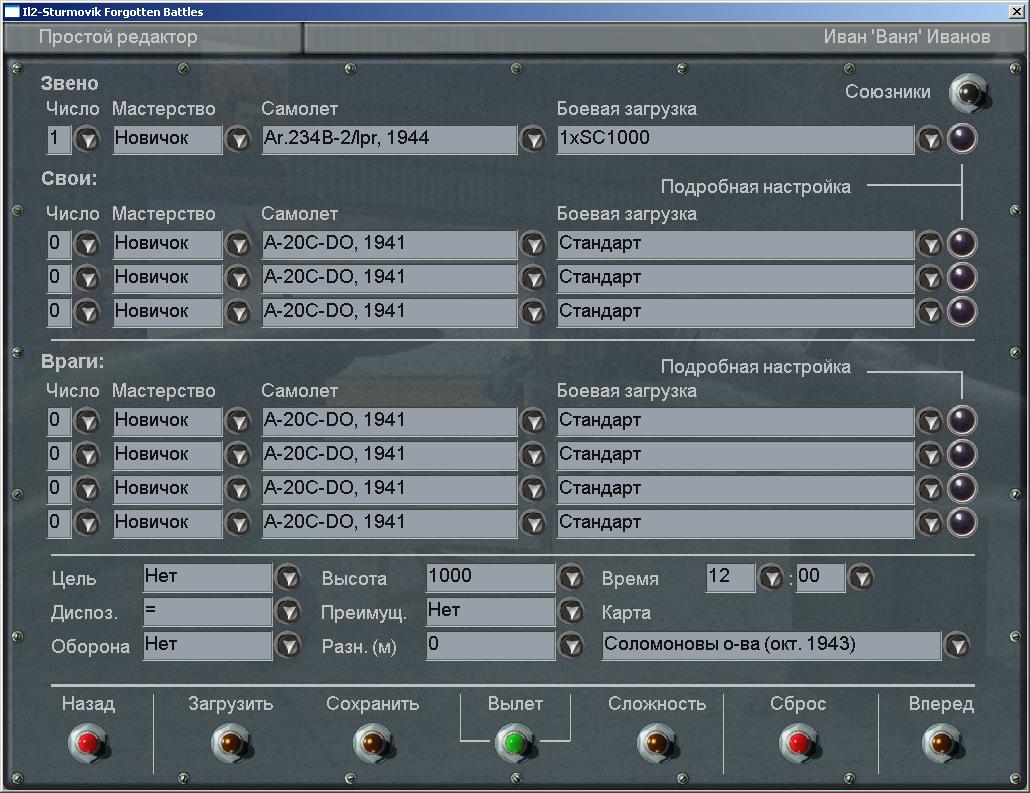
Task: Toggle detail button for first Свои row
Action: tap(962, 243)
